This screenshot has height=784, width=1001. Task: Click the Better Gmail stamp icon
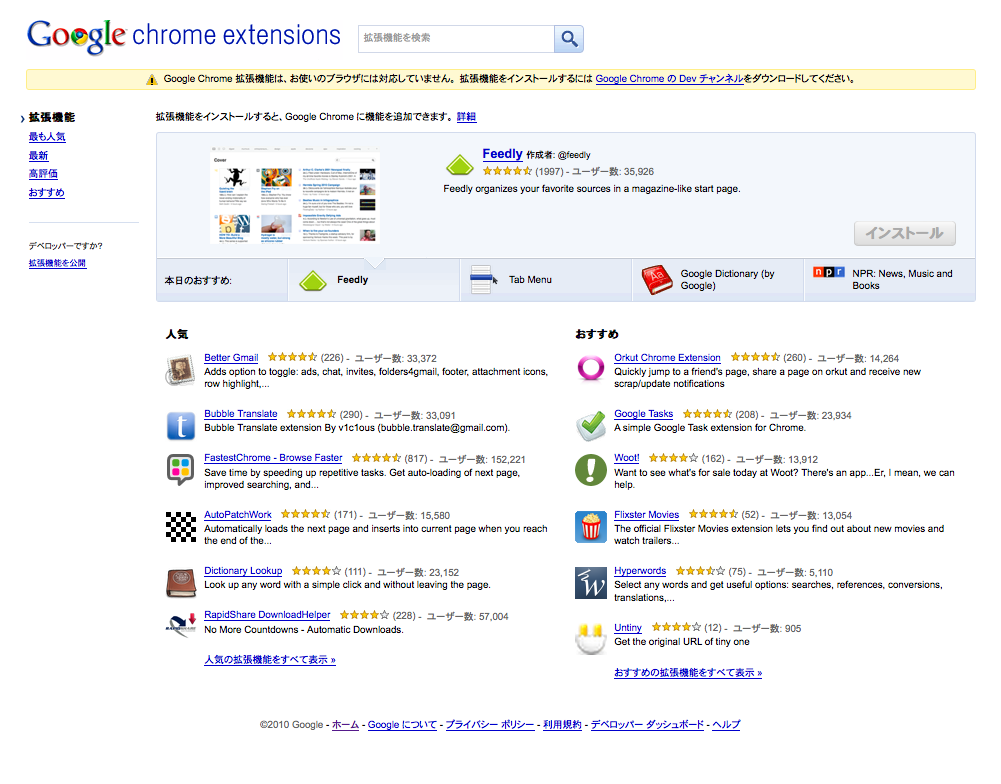click(181, 370)
